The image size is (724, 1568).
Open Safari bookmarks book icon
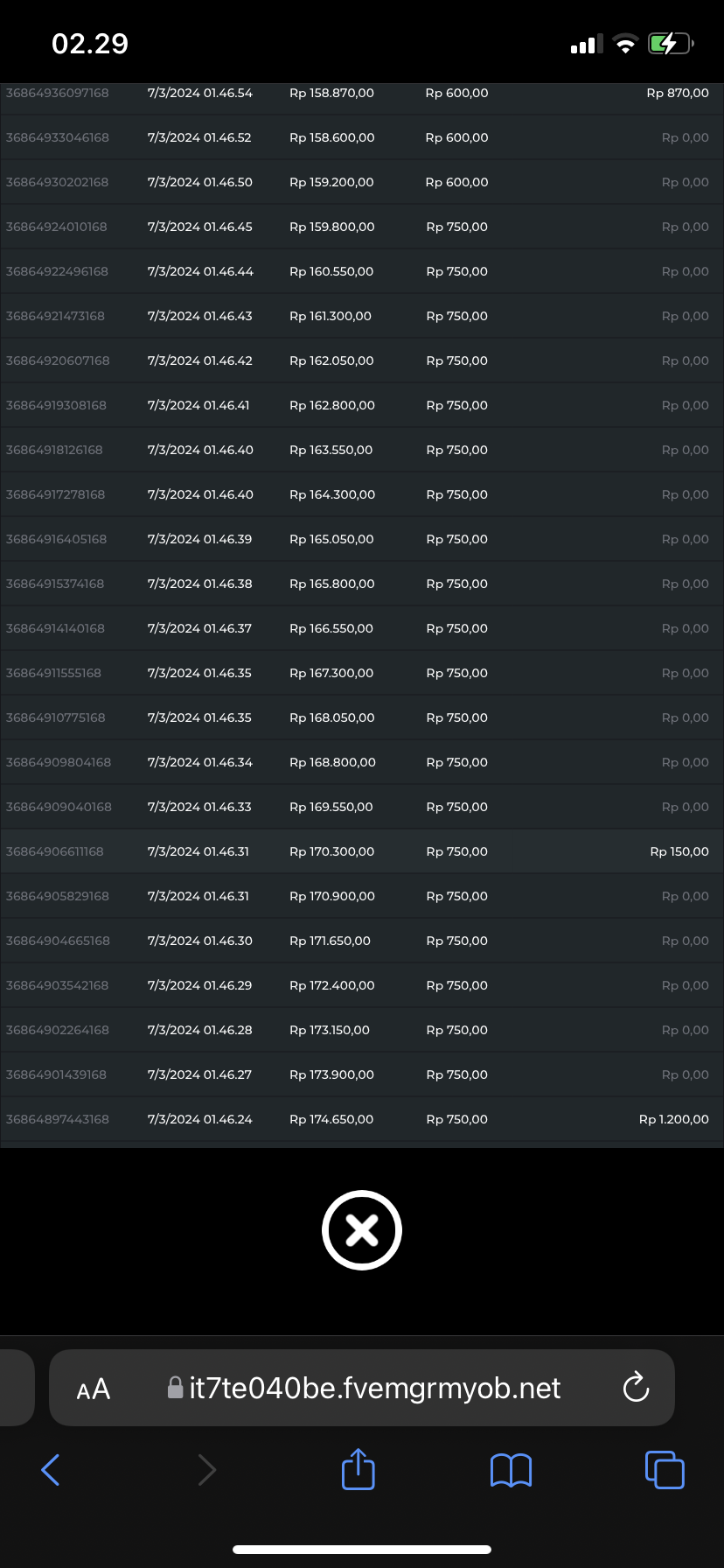(512, 1470)
